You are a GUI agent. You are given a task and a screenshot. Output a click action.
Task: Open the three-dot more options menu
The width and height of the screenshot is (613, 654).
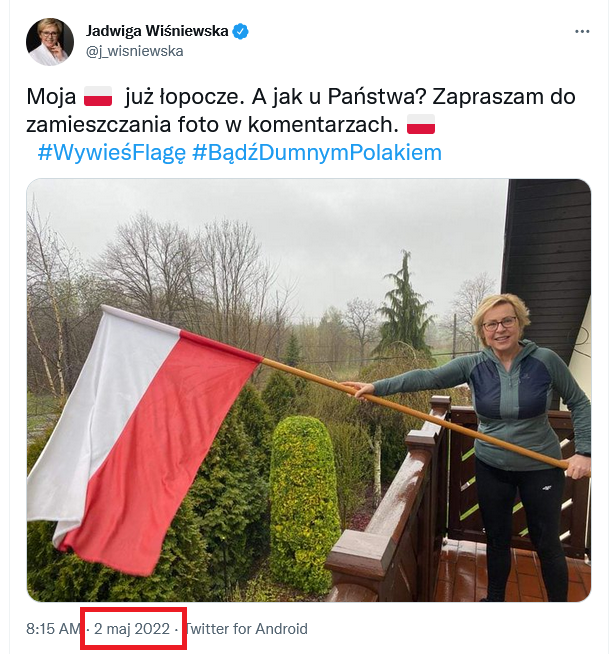pyautogui.click(x=582, y=32)
